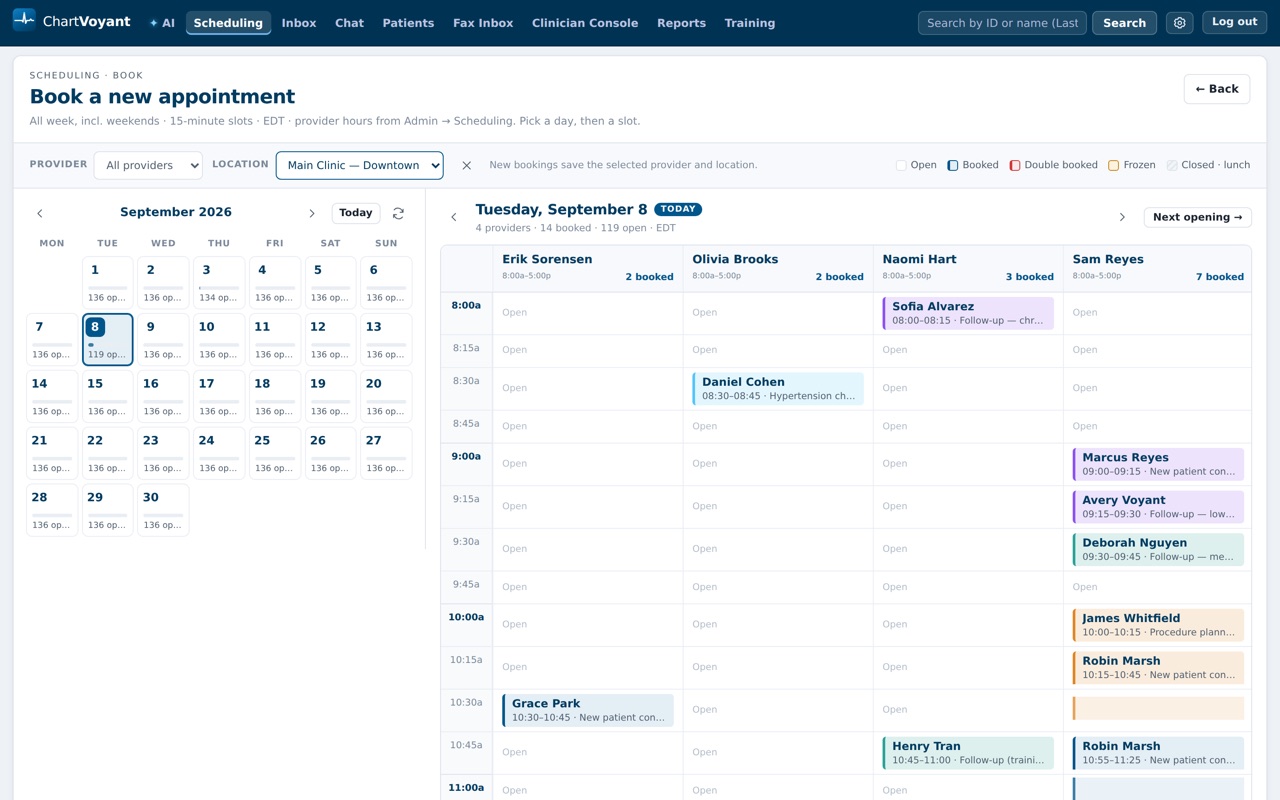Click the Frozen legend swatch
The width and height of the screenshot is (1280, 800).
coord(1113,165)
